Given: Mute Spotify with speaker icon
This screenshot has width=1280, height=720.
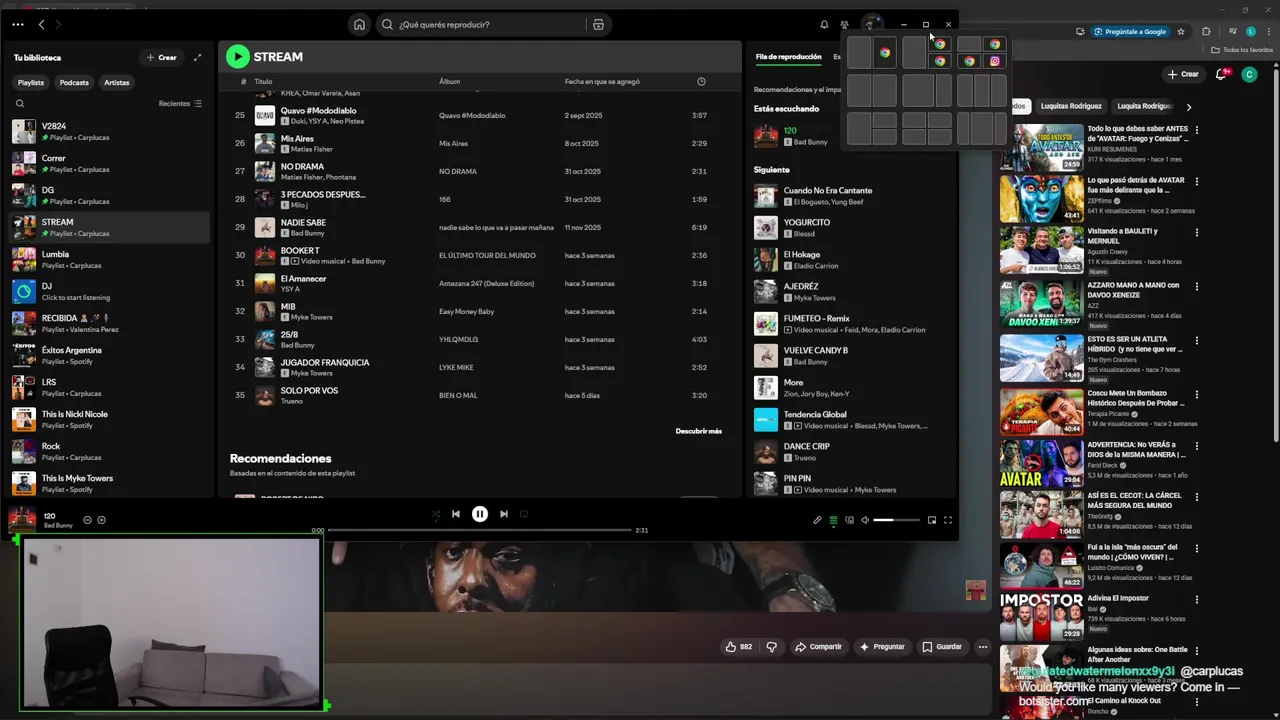Looking at the screenshot, I should 865,520.
